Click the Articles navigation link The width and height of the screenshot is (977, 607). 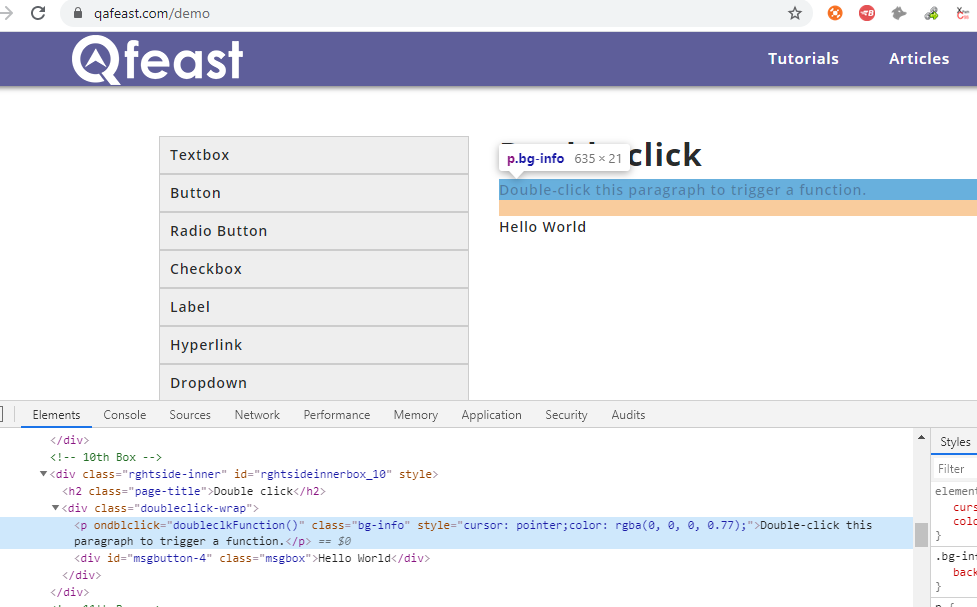point(918,59)
